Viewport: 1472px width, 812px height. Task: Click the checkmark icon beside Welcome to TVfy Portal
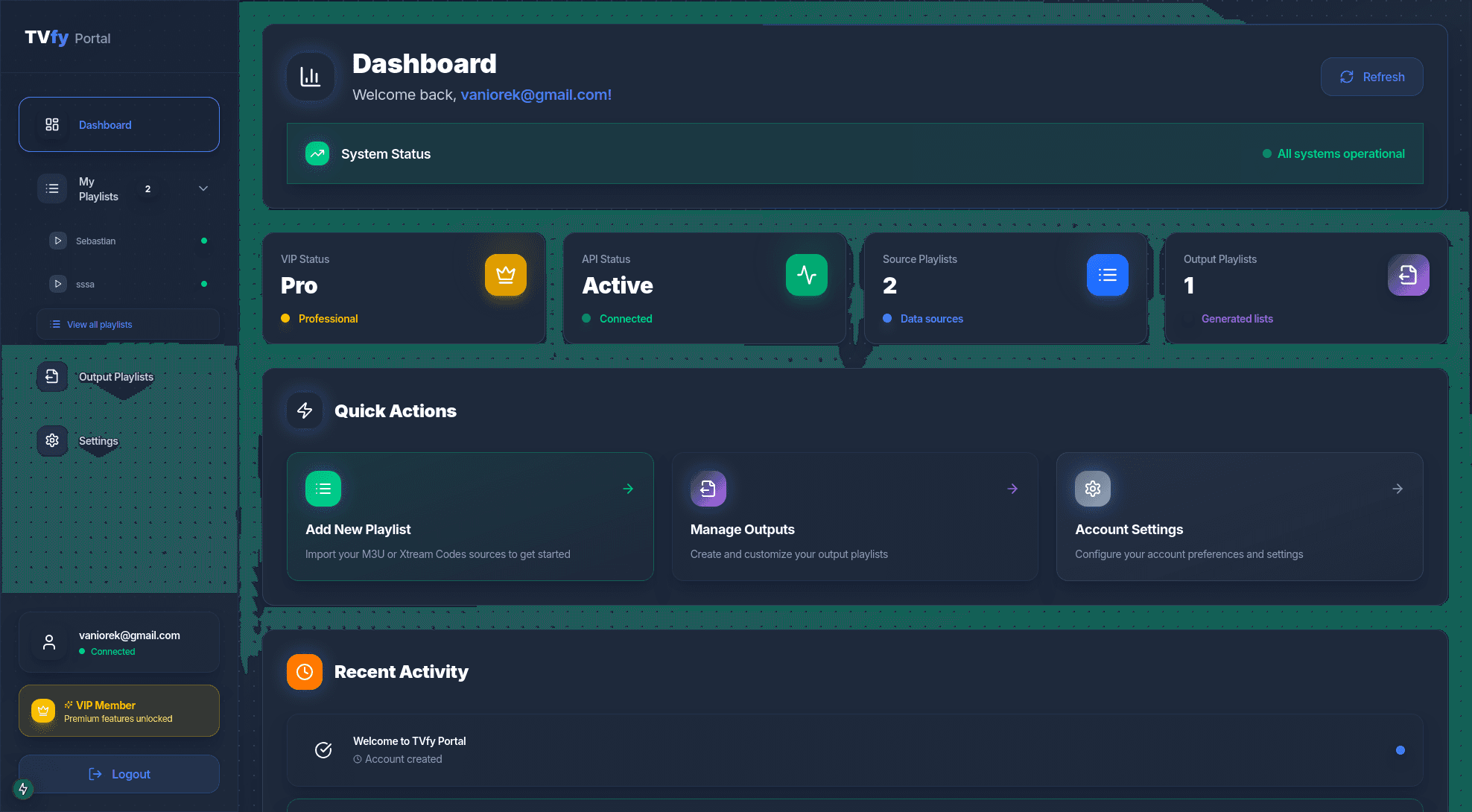click(323, 750)
